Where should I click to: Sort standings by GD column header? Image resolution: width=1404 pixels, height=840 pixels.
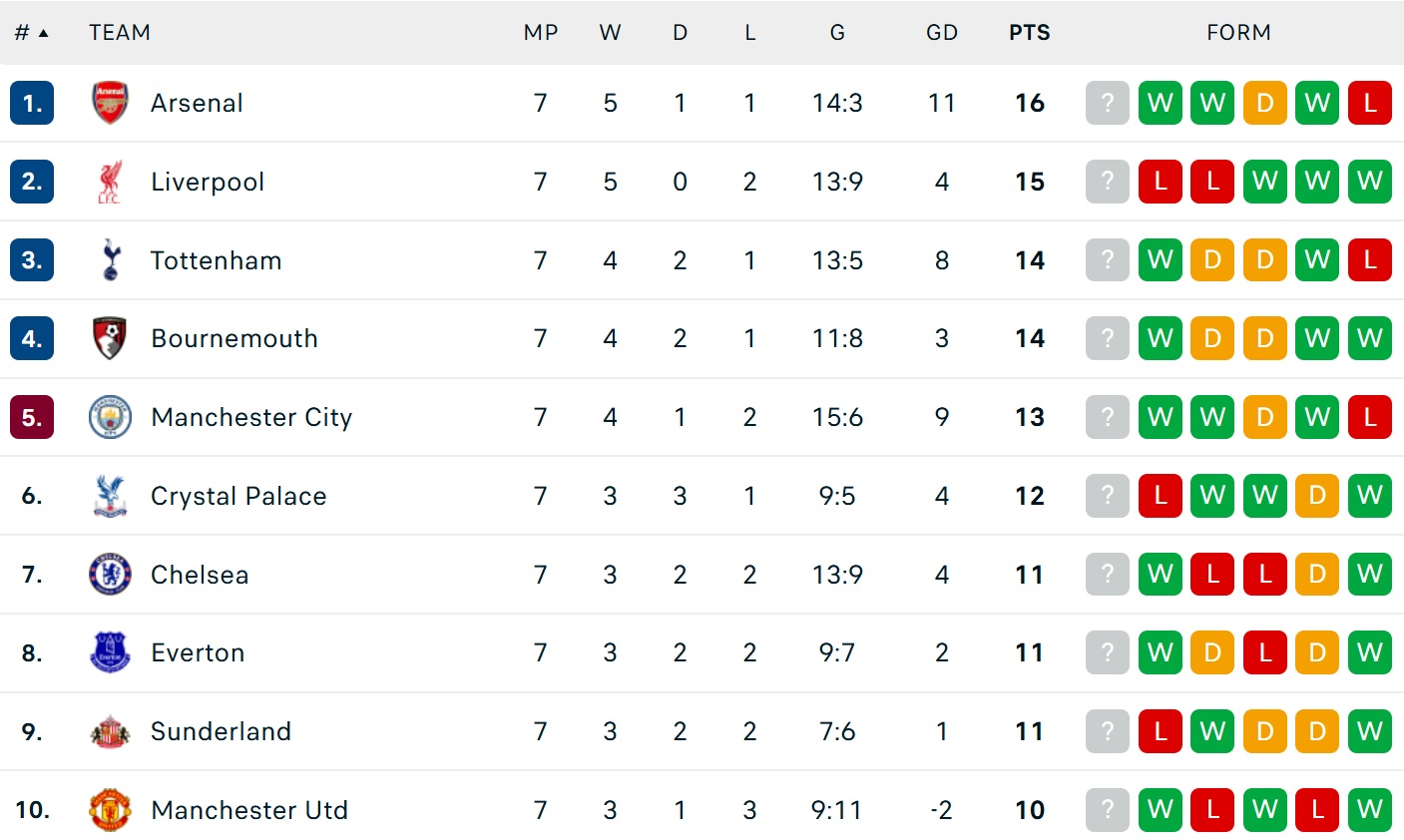coord(941,33)
